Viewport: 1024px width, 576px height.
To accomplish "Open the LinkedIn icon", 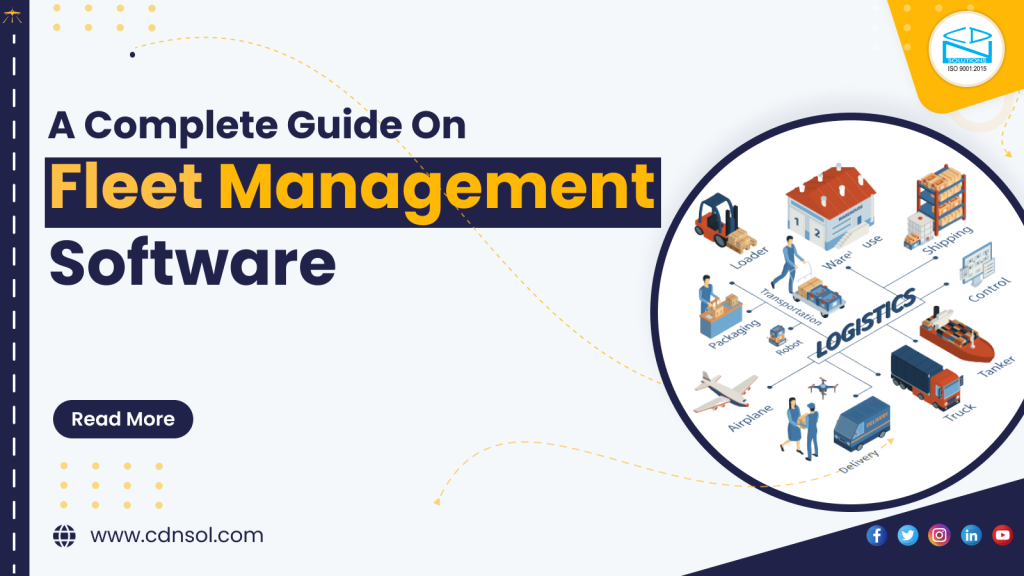I will coord(970,535).
